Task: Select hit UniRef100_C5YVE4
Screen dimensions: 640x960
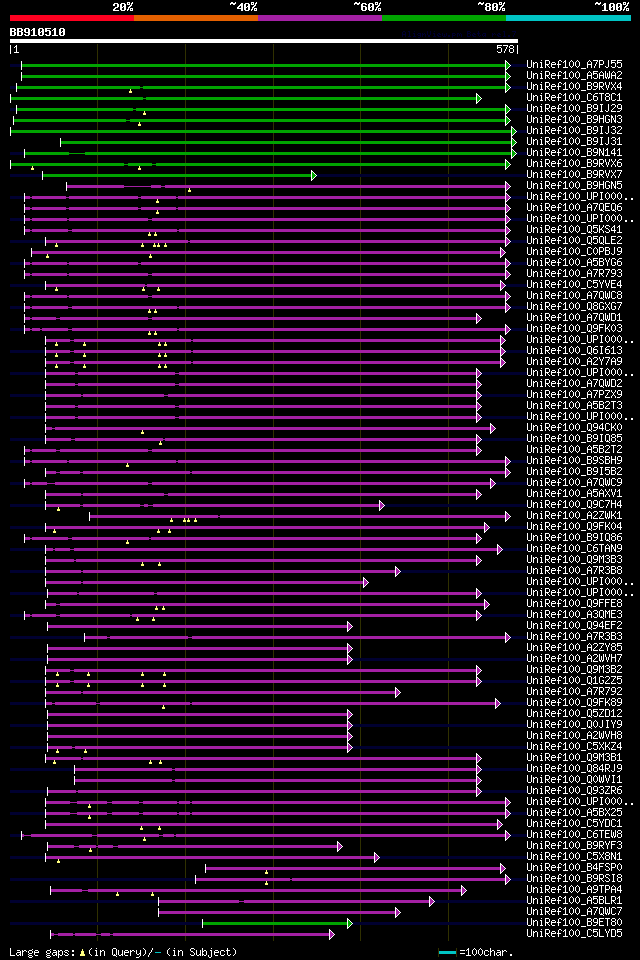Action: tap(574, 285)
